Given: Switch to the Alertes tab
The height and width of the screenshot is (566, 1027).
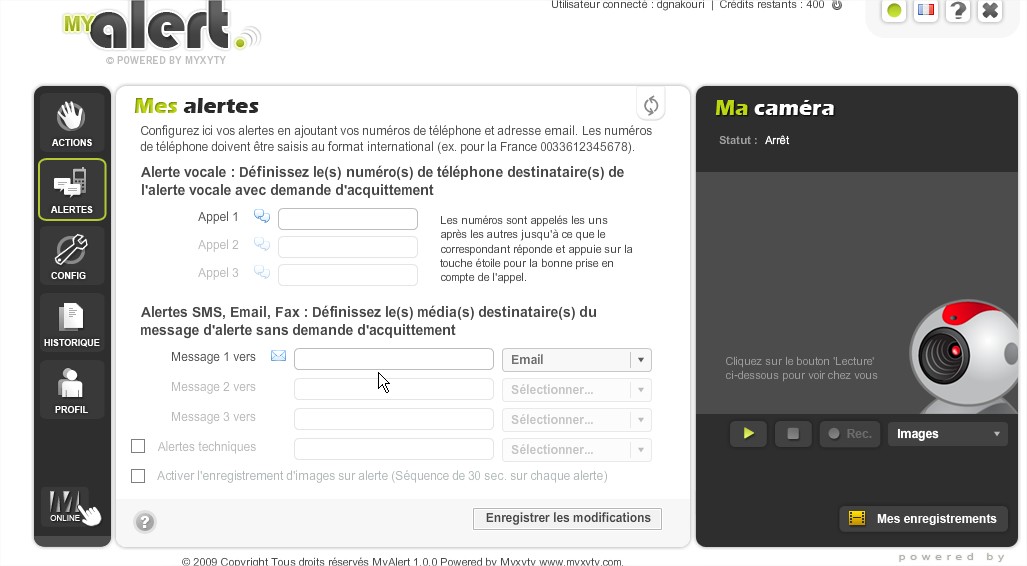Looking at the screenshot, I should (x=71, y=190).
